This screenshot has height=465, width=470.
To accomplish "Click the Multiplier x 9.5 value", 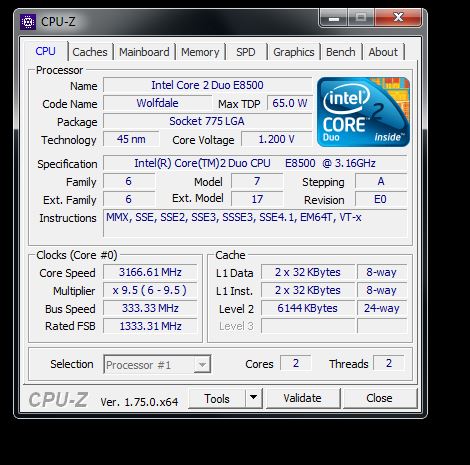I will [x=150, y=290].
